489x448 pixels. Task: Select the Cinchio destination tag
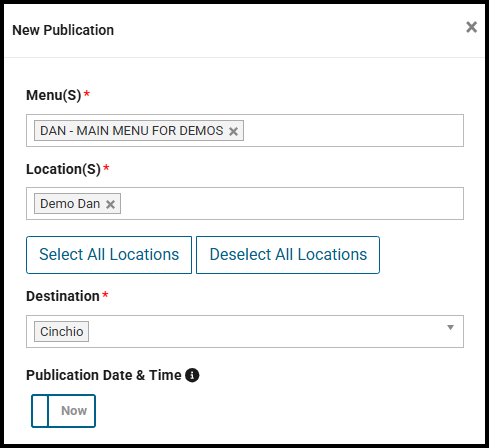pos(61,331)
